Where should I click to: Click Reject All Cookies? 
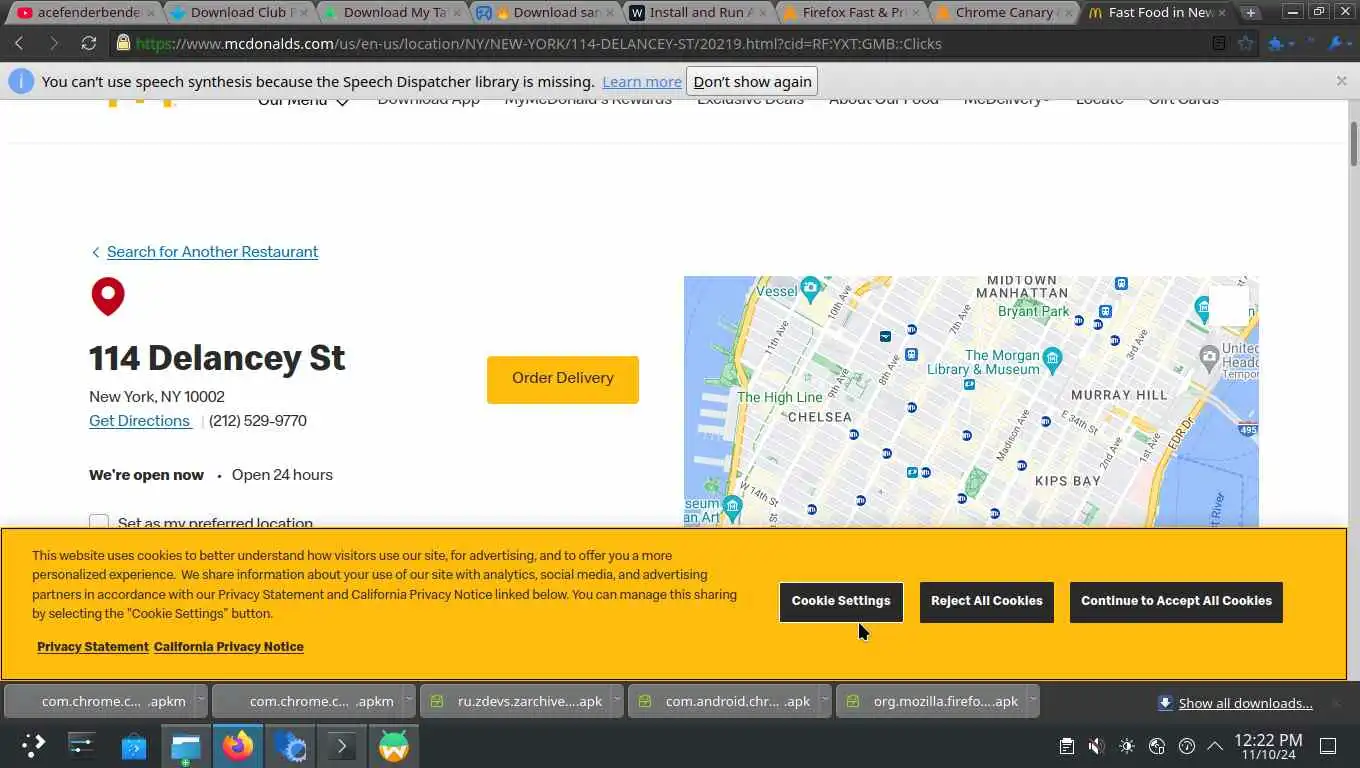point(987,601)
